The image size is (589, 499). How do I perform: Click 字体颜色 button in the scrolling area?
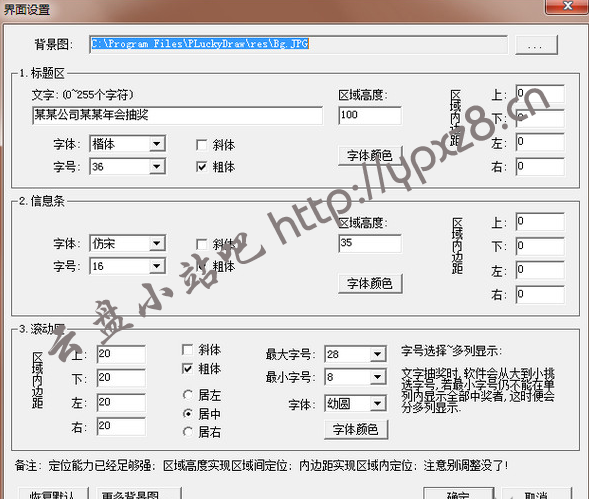(x=356, y=429)
